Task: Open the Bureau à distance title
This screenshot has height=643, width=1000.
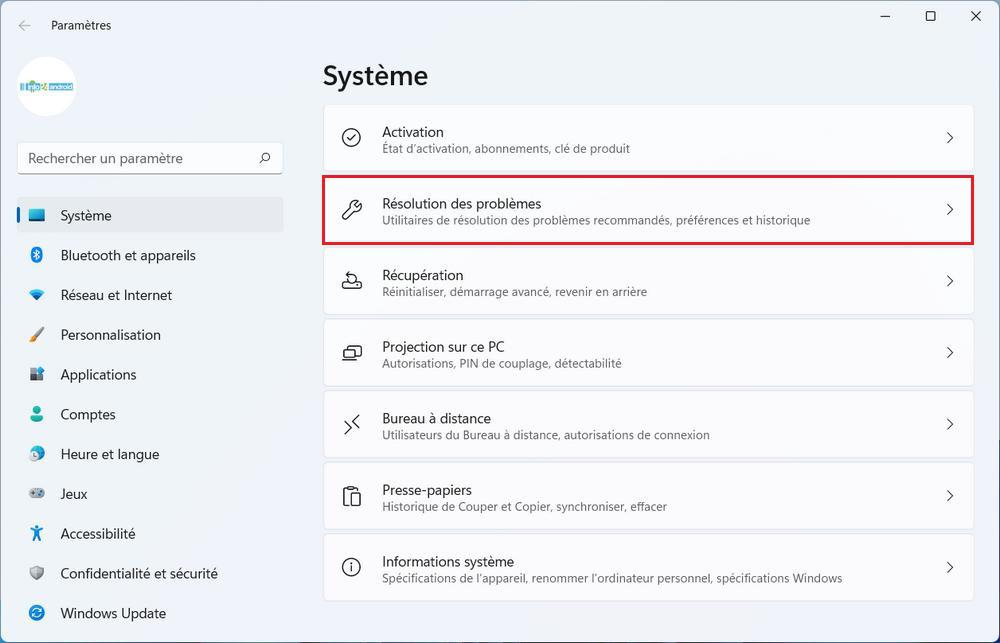Action: coord(436,418)
